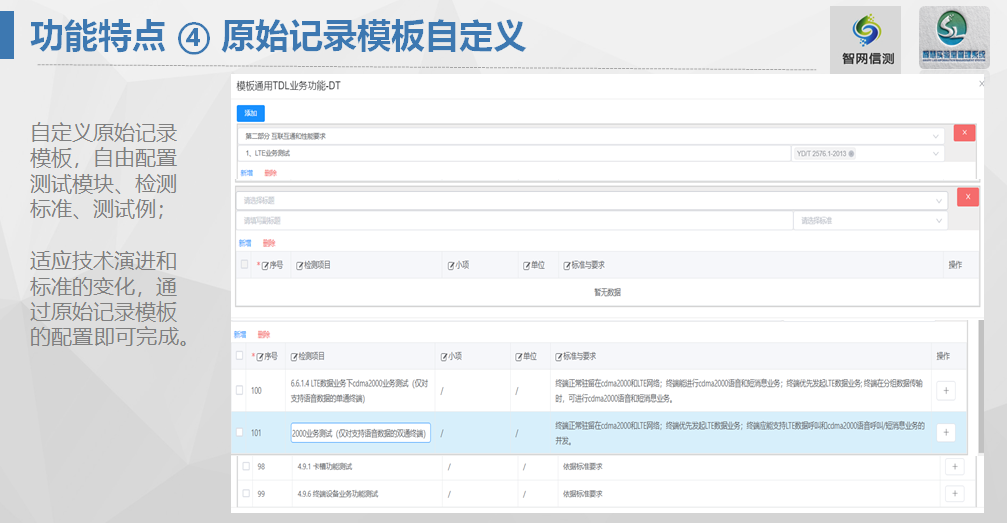1007x523 pixels.
Task: Click the 标准与要求 text in row 101
Action: (740, 433)
